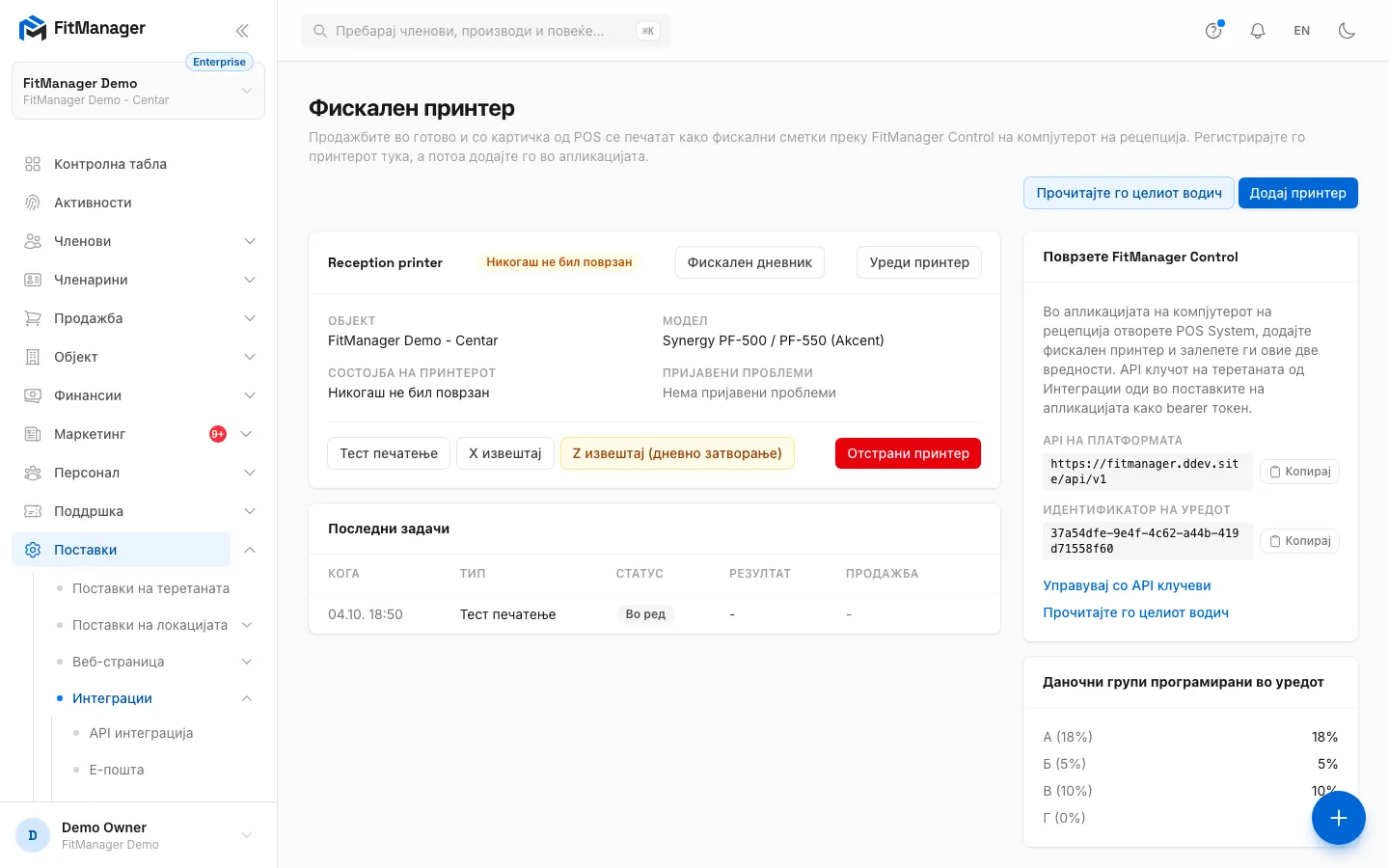Image resolution: width=1389 pixels, height=868 pixels.
Task: Click the Поставки gear icon
Action: pos(33,550)
